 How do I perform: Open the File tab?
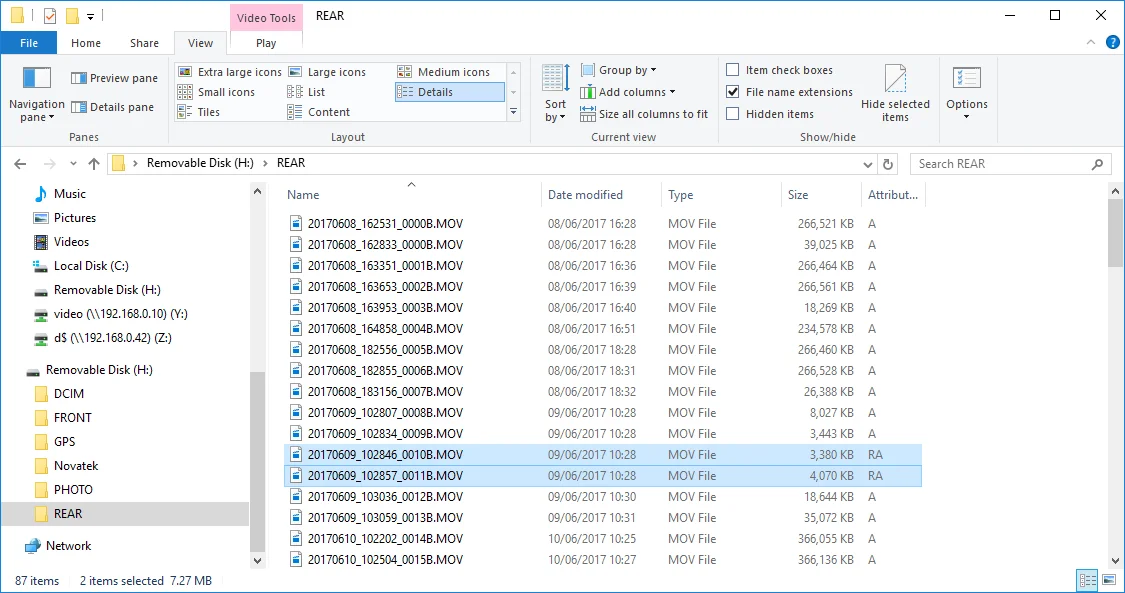pyautogui.click(x=29, y=43)
